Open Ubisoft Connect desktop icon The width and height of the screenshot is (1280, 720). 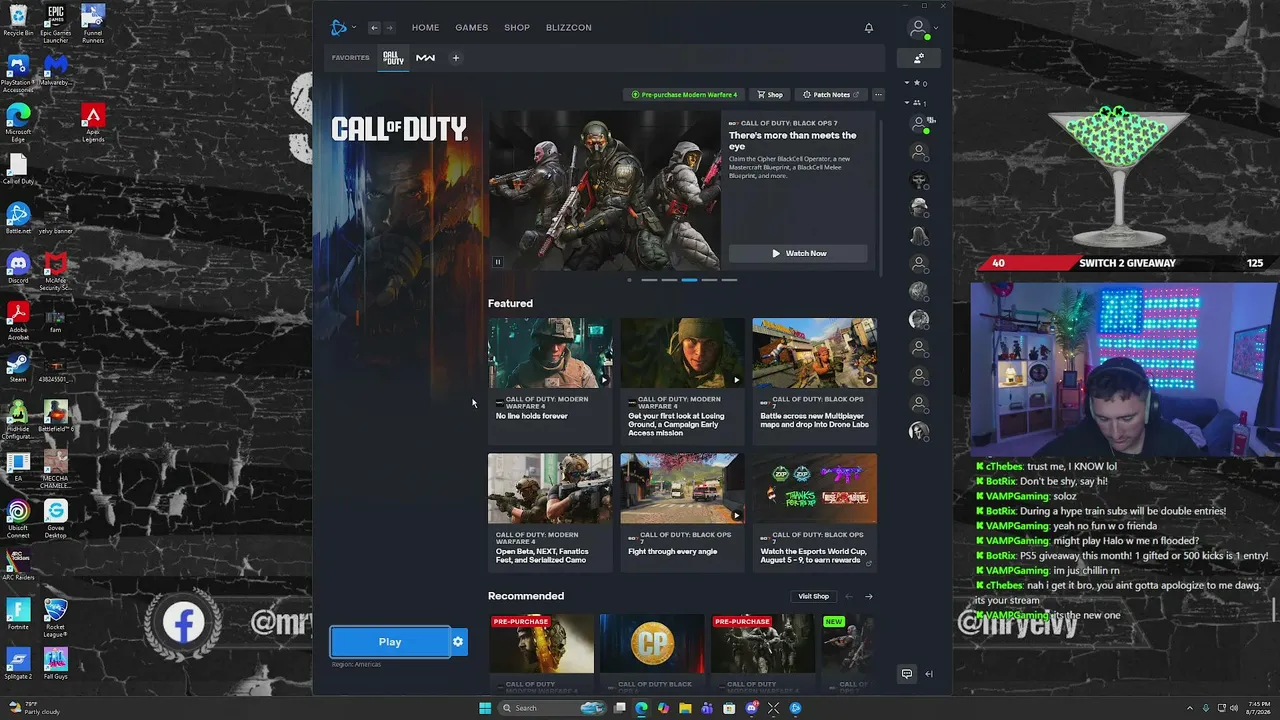click(x=18, y=519)
